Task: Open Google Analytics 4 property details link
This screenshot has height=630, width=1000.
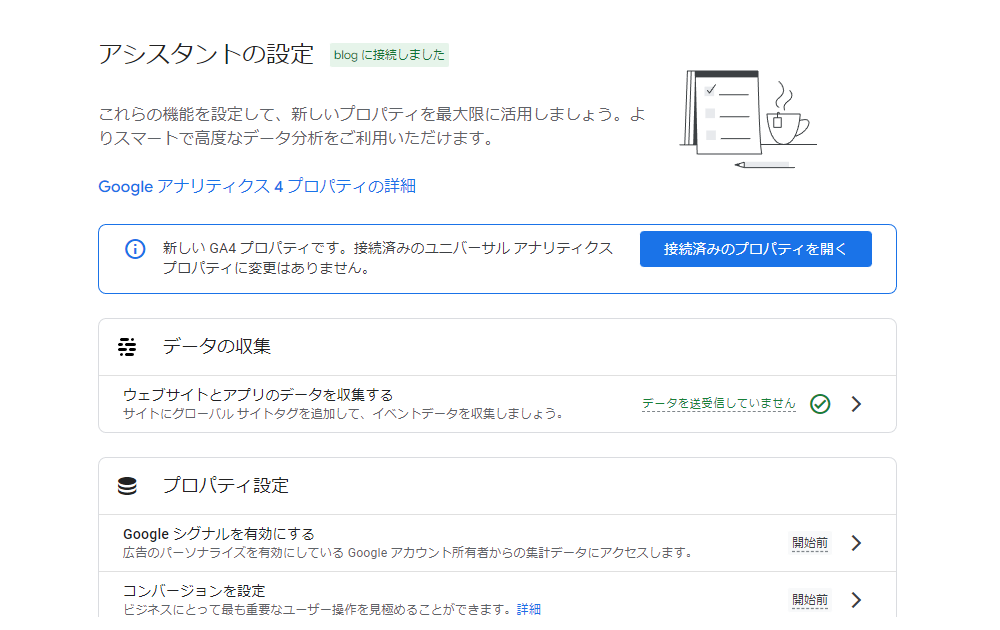Action: (257, 186)
